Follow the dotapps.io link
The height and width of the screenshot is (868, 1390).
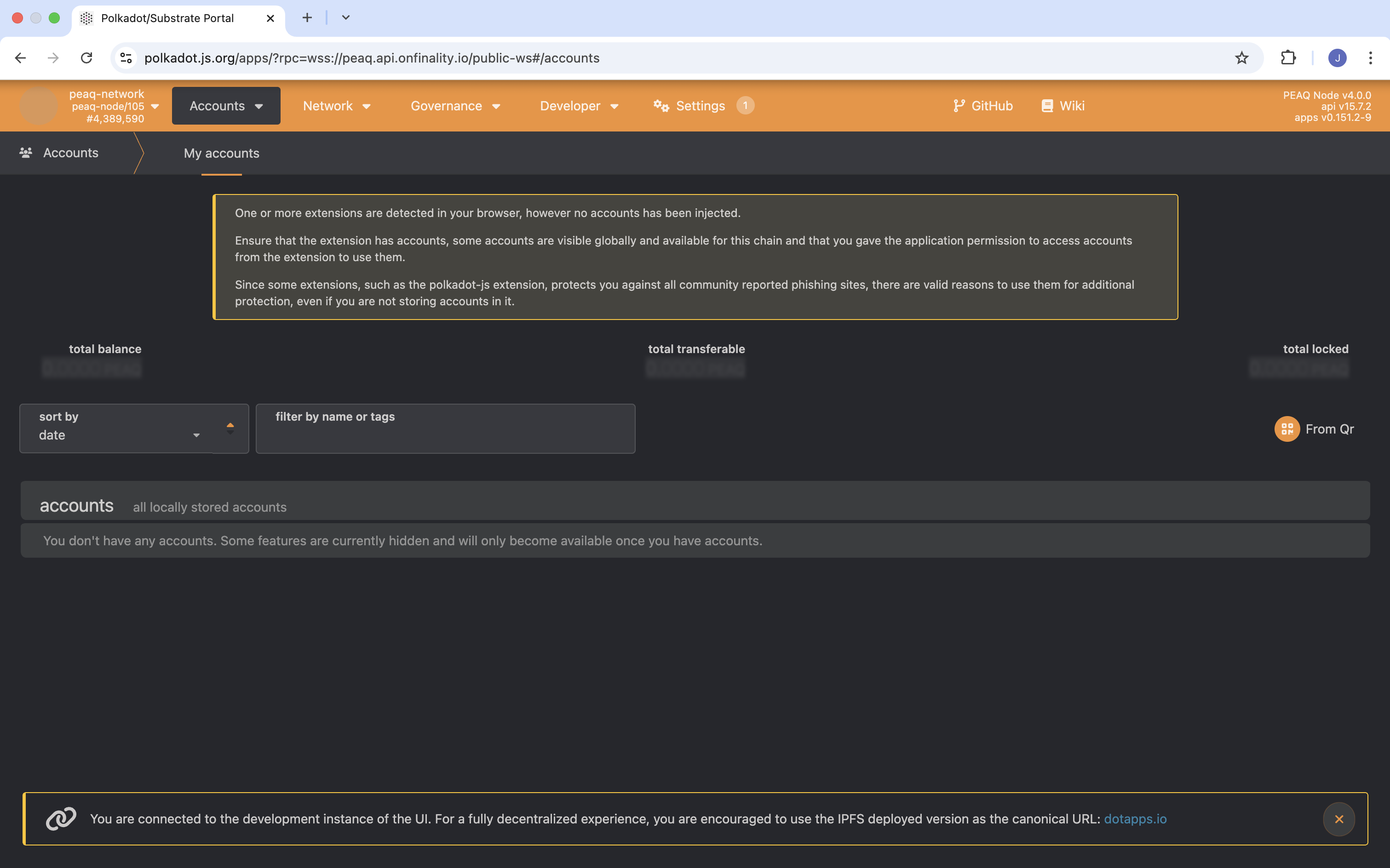coord(1135,819)
